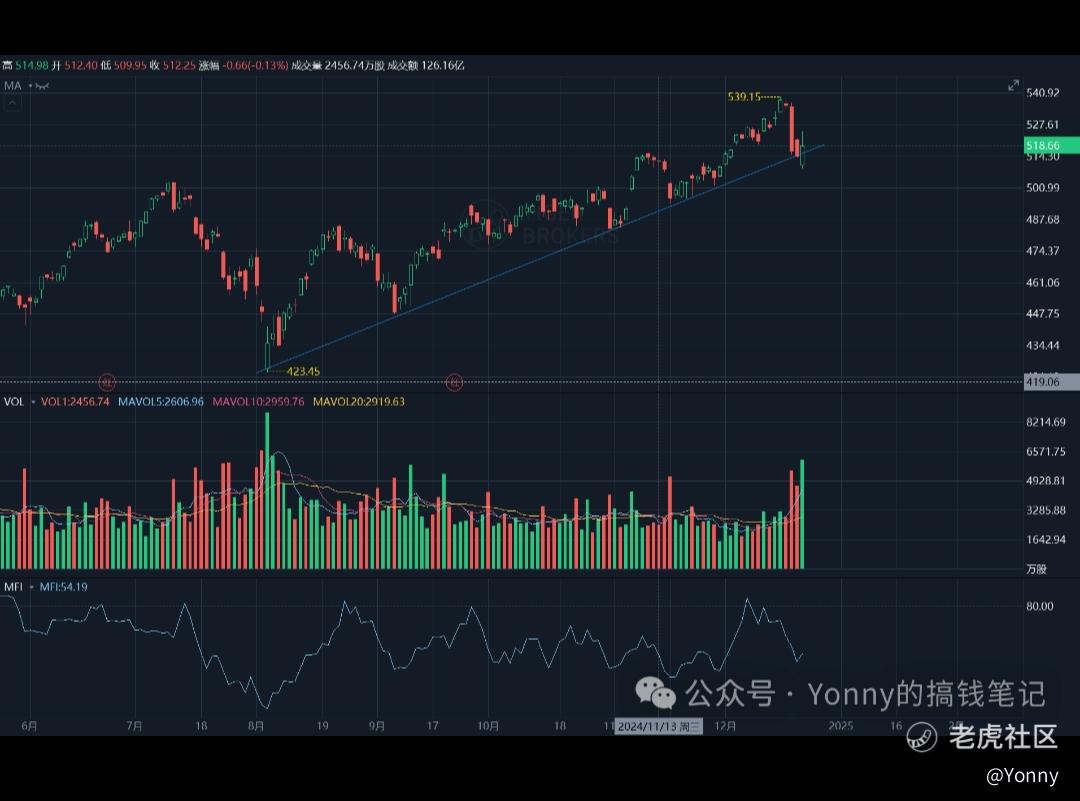
Task: Click the -0.66(-0.13%) change value
Action: tap(256, 65)
